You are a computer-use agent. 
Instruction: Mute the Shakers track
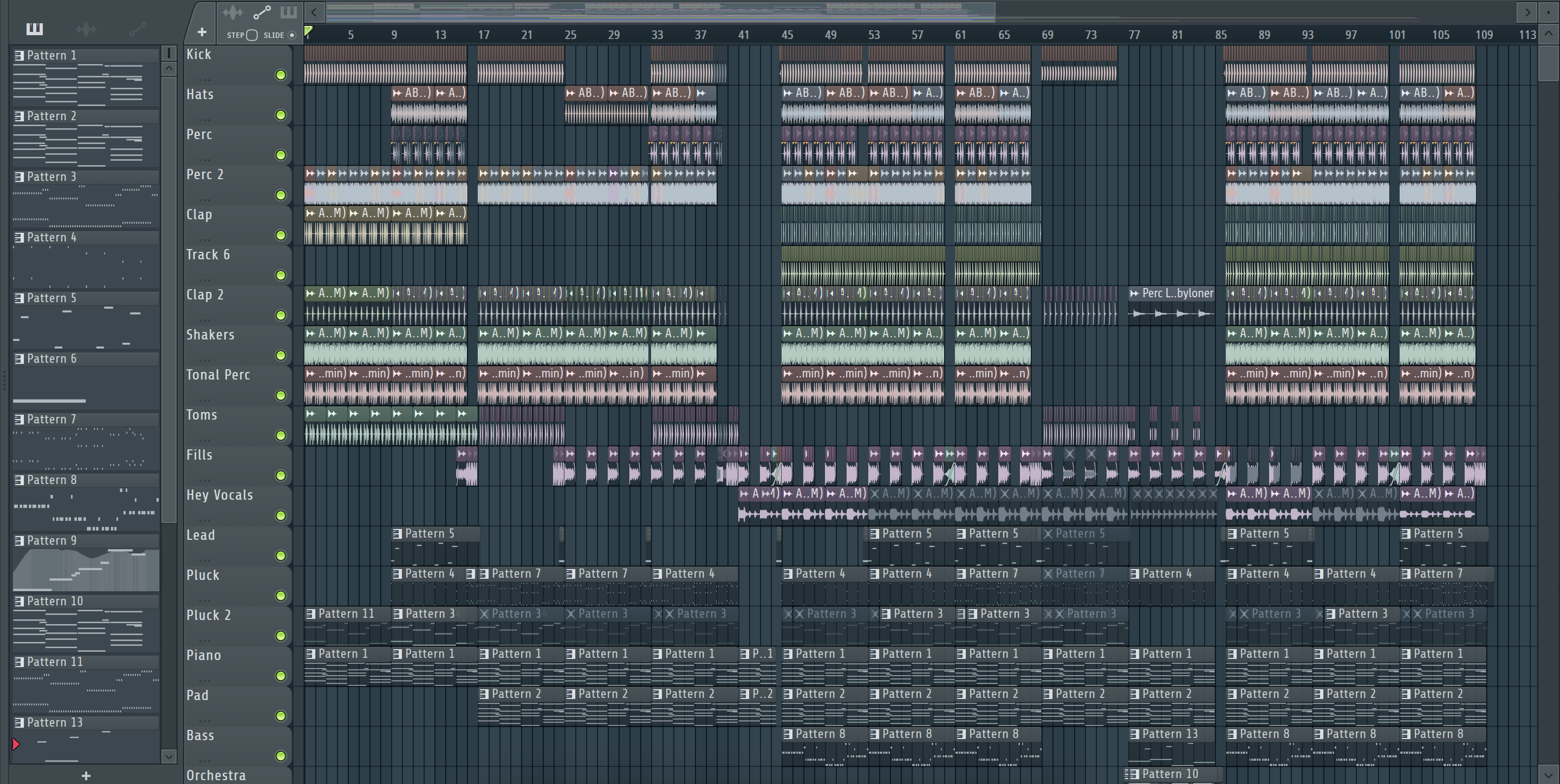pyautogui.click(x=281, y=355)
